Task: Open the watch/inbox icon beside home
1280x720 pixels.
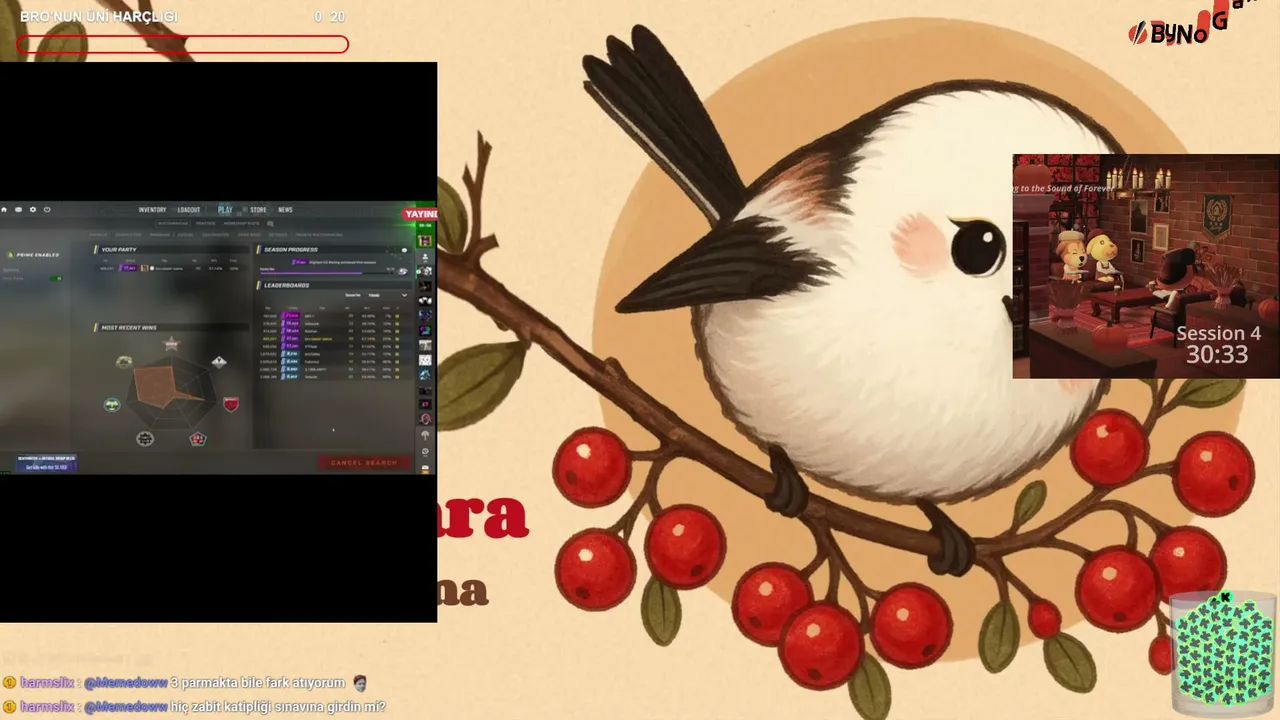Action: (18, 210)
